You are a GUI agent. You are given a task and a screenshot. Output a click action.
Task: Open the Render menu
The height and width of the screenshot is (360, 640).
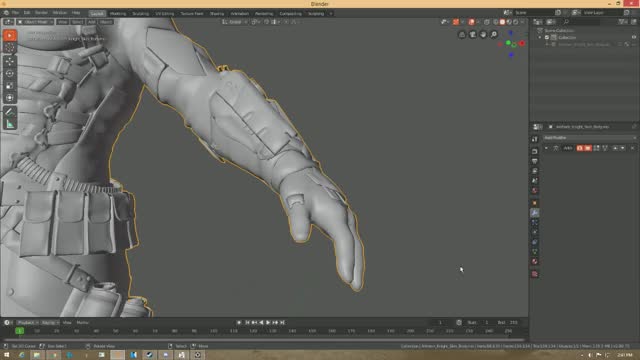(41, 13)
